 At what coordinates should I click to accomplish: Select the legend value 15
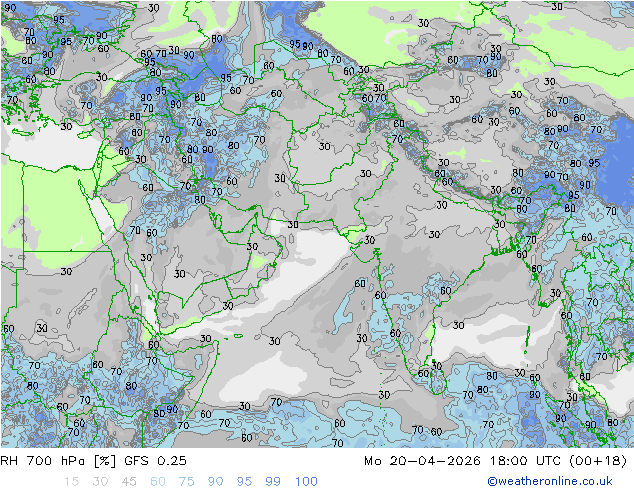pos(71,482)
